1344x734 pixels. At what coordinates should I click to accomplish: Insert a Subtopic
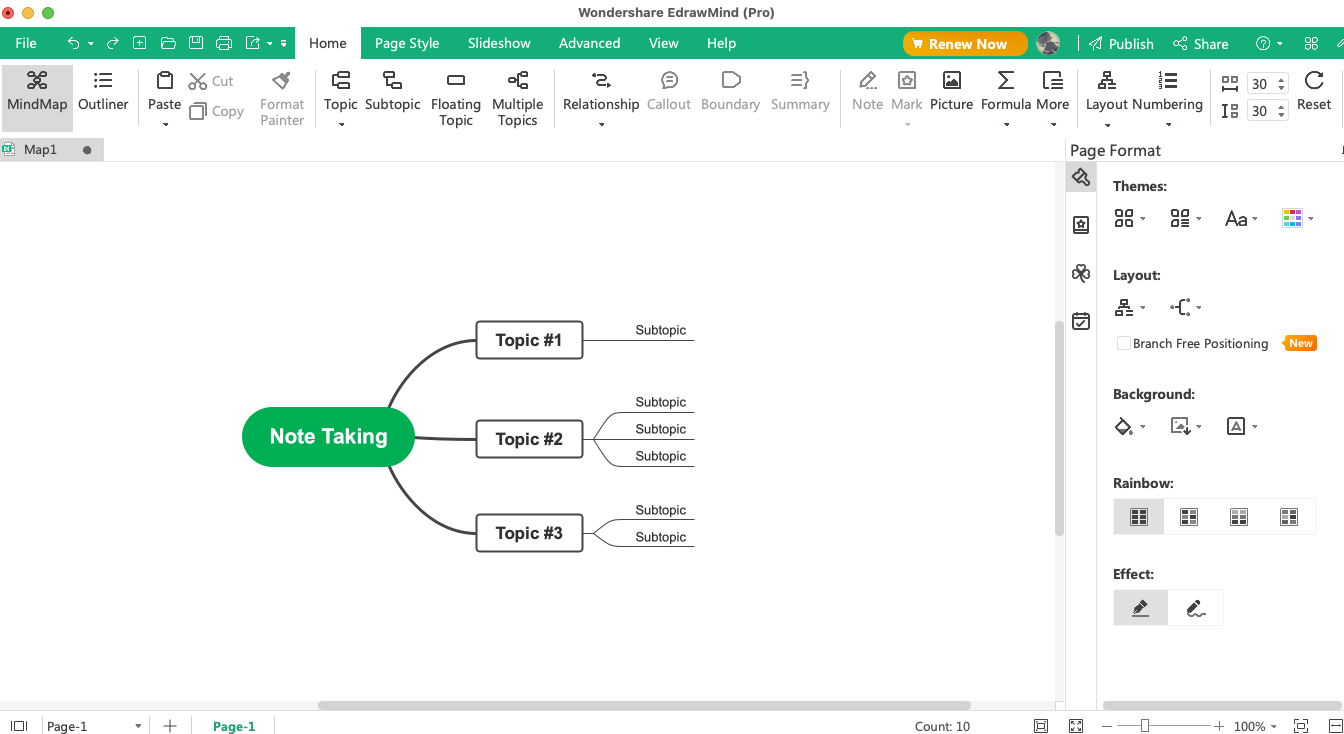pyautogui.click(x=392, y=92)
